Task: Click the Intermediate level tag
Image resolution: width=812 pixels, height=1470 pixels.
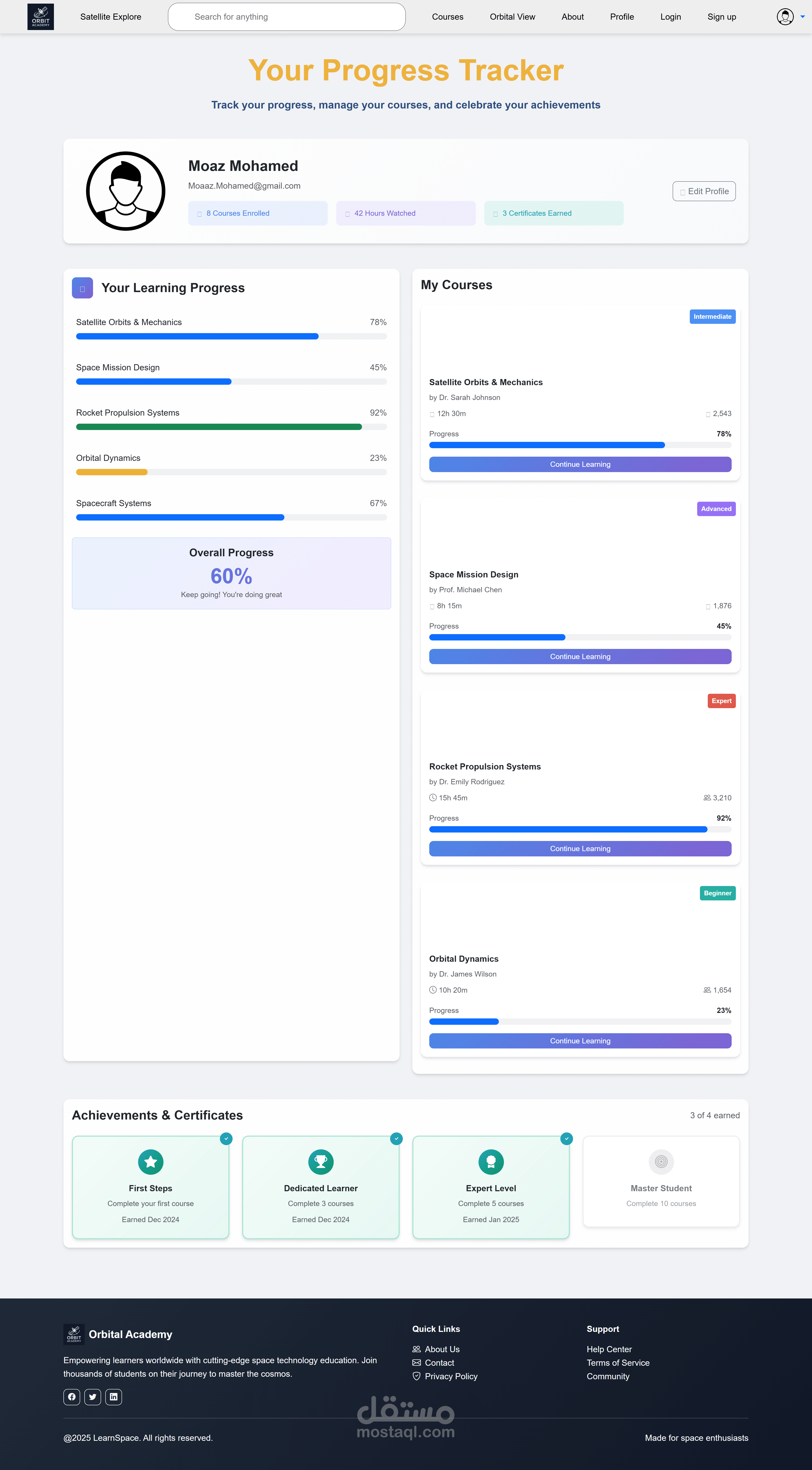Action: point(712,317)
